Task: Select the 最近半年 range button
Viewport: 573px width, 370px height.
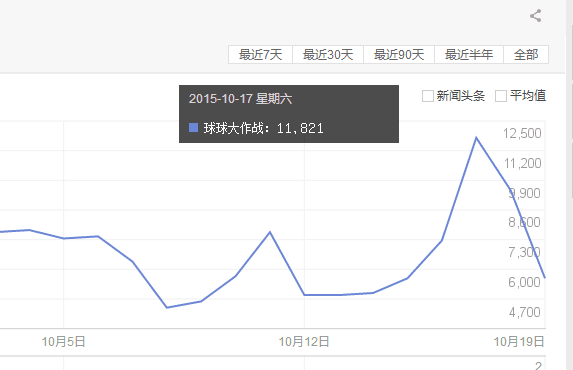Action: click(x=469, y=55)
